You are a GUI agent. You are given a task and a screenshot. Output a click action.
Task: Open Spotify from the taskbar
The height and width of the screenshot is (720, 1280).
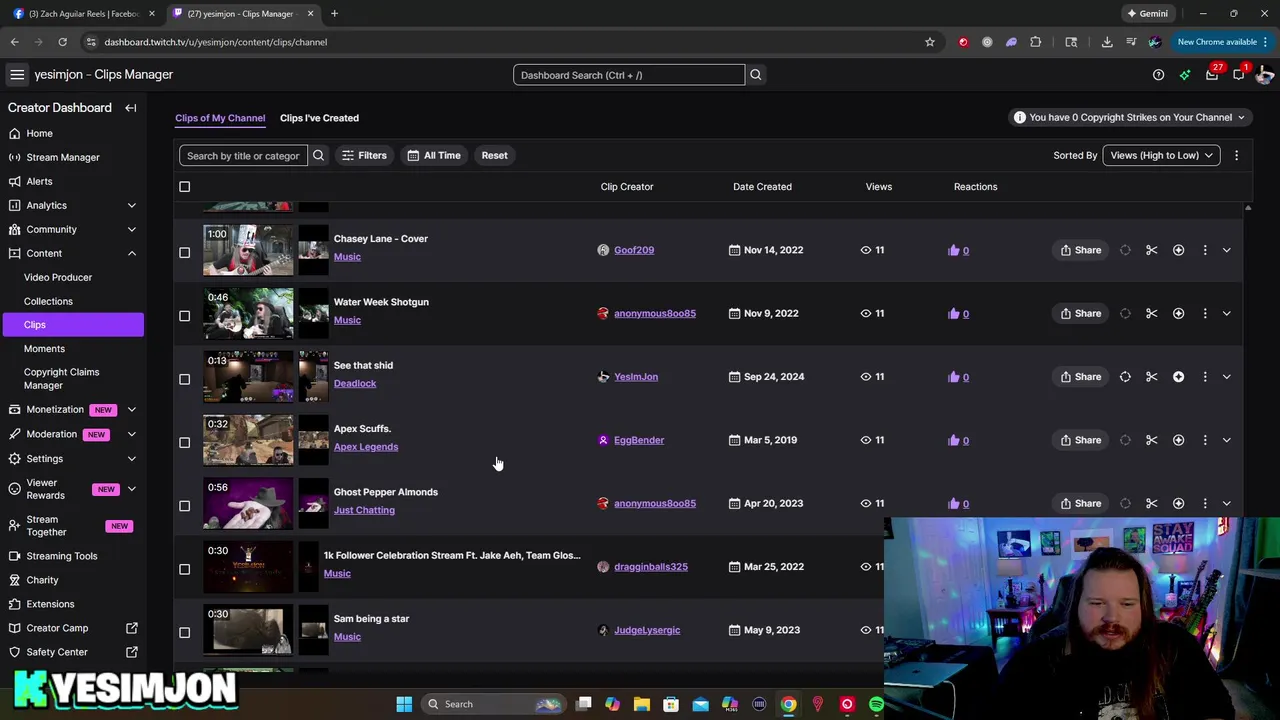[876, 704]
